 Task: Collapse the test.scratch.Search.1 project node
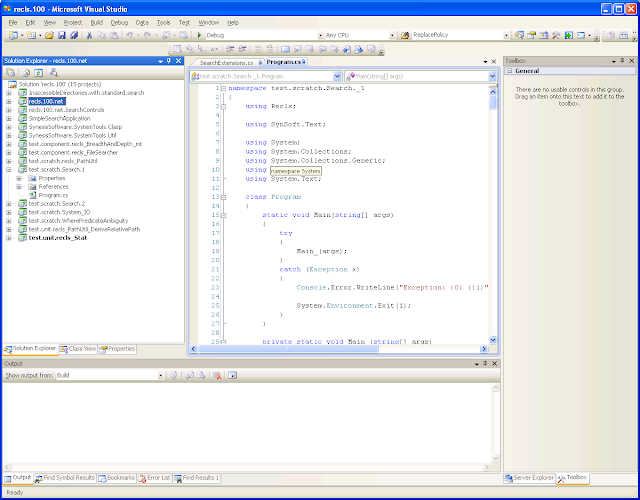(9, 170)
